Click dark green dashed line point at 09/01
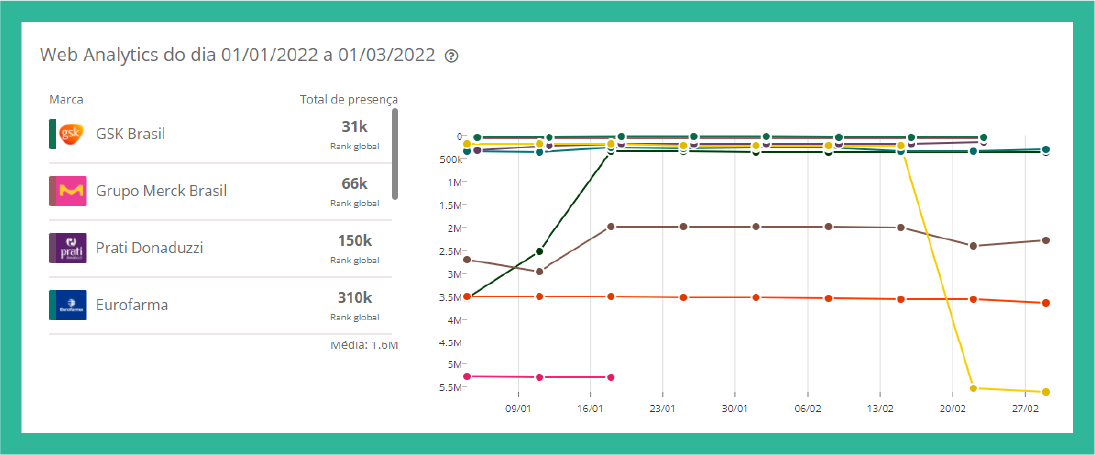 click(540, 251)
